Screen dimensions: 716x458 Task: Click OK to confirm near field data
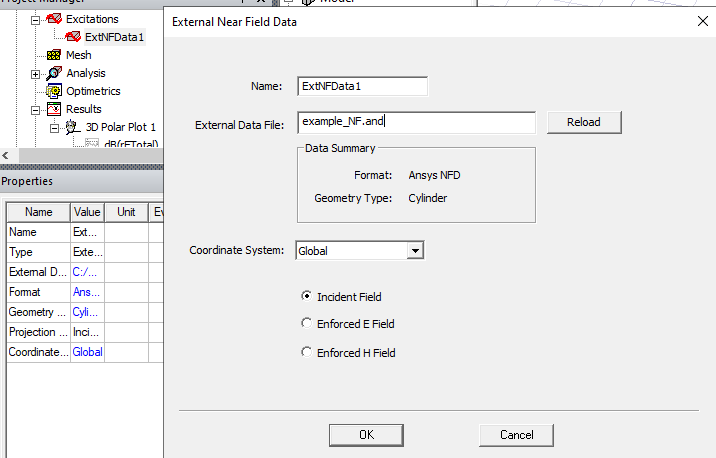366,435
